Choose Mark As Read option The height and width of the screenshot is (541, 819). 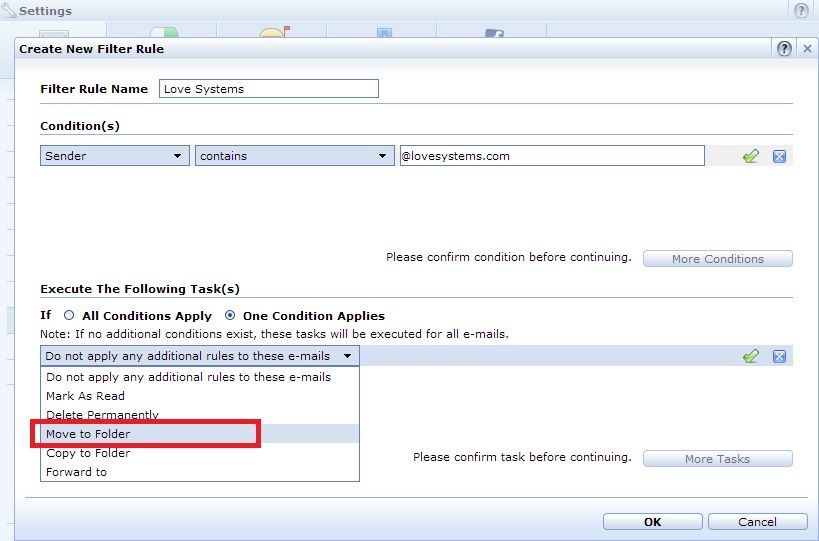[x=200, y=396]
